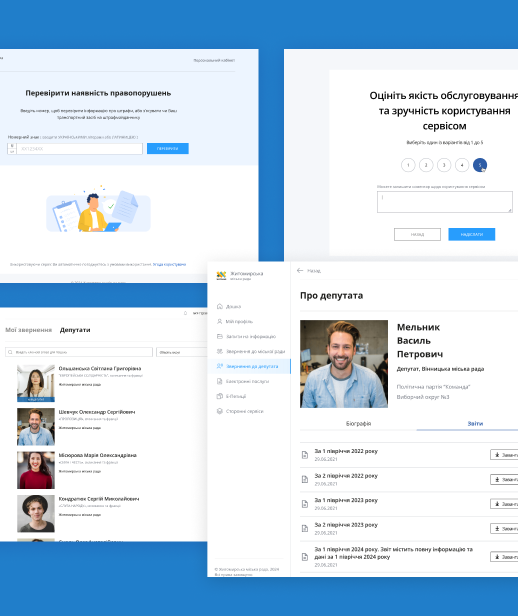518x616 pixels.
Task: Click the Звернення до міської ради icon
Action: [x=220, y=351]
